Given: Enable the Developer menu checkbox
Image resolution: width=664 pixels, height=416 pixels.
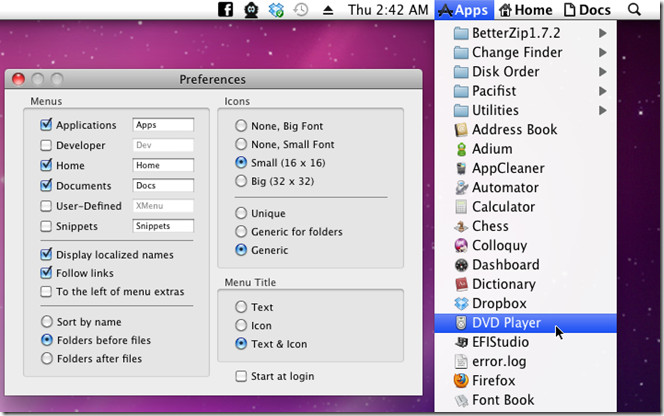Looking at the screenshot, I should pos(46,145).
